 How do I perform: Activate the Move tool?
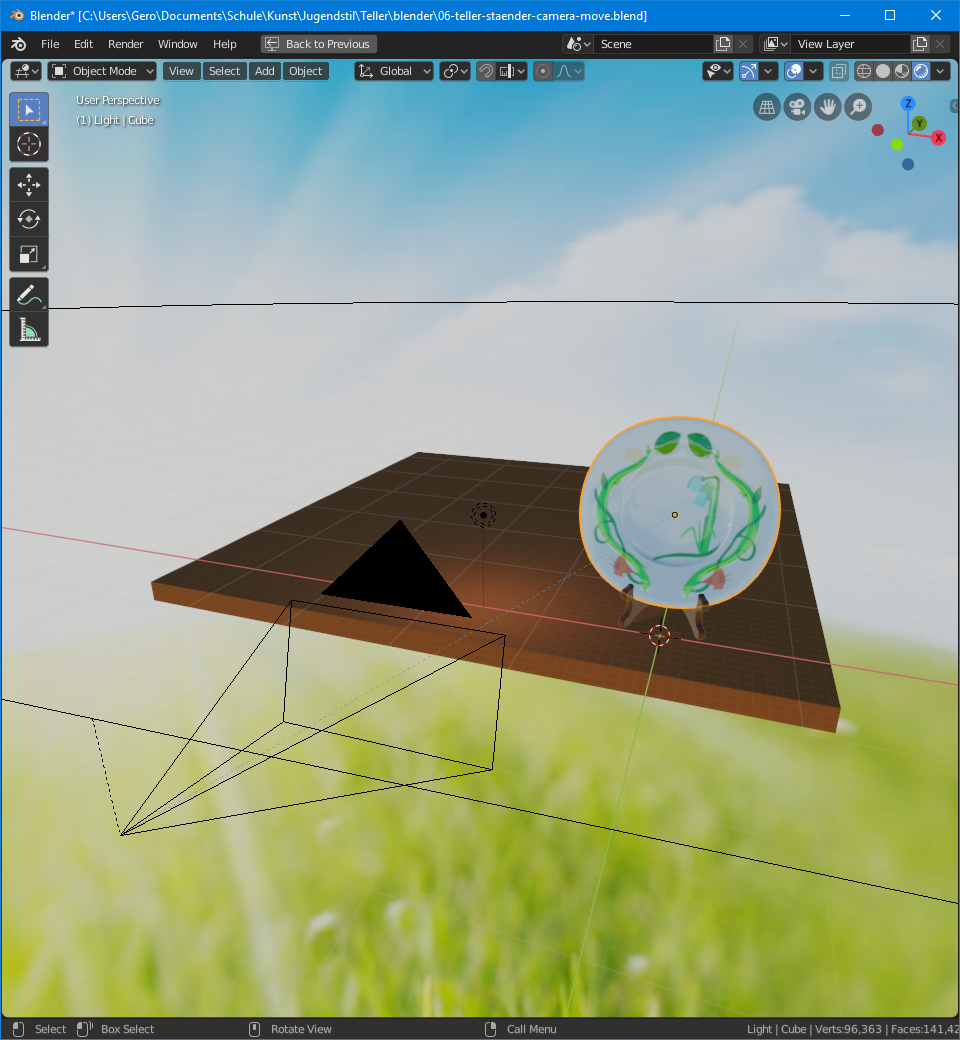point(29,184)
